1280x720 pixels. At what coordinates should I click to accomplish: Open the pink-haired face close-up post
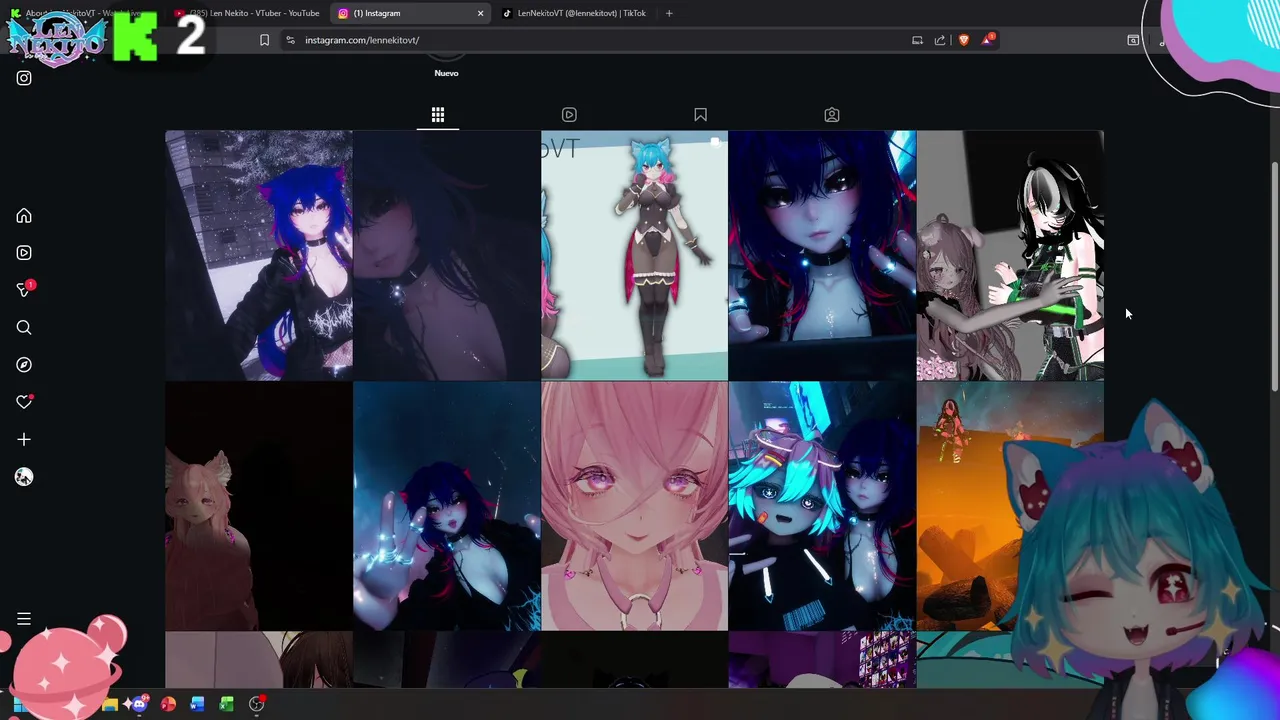[634, 506]
